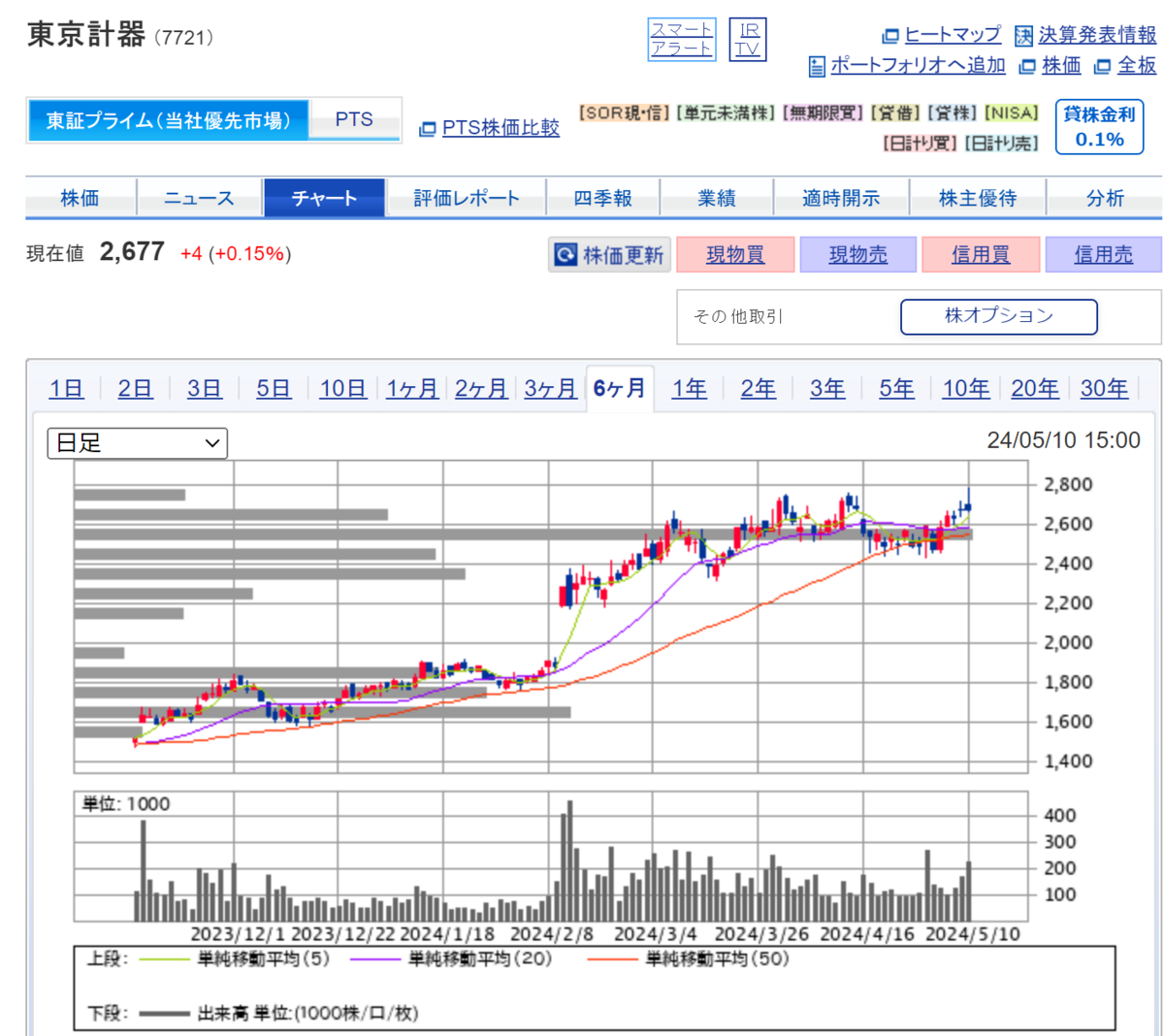1164x1036 pixels.
Task: Click 株価更新 refresh button
Action: point(610,254)
